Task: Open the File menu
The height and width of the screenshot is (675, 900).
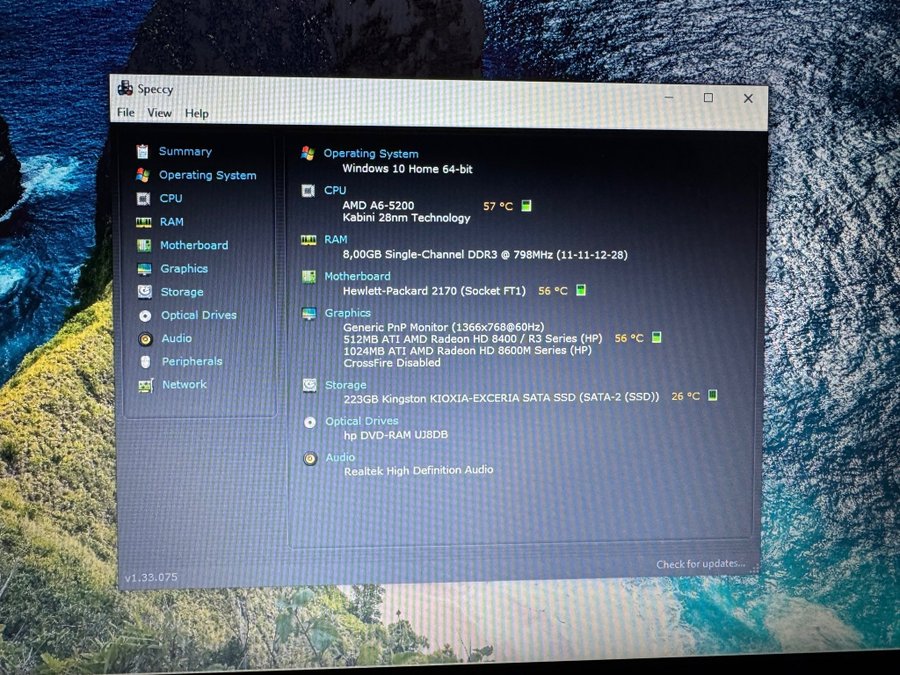Action: [x=126, y=112]
